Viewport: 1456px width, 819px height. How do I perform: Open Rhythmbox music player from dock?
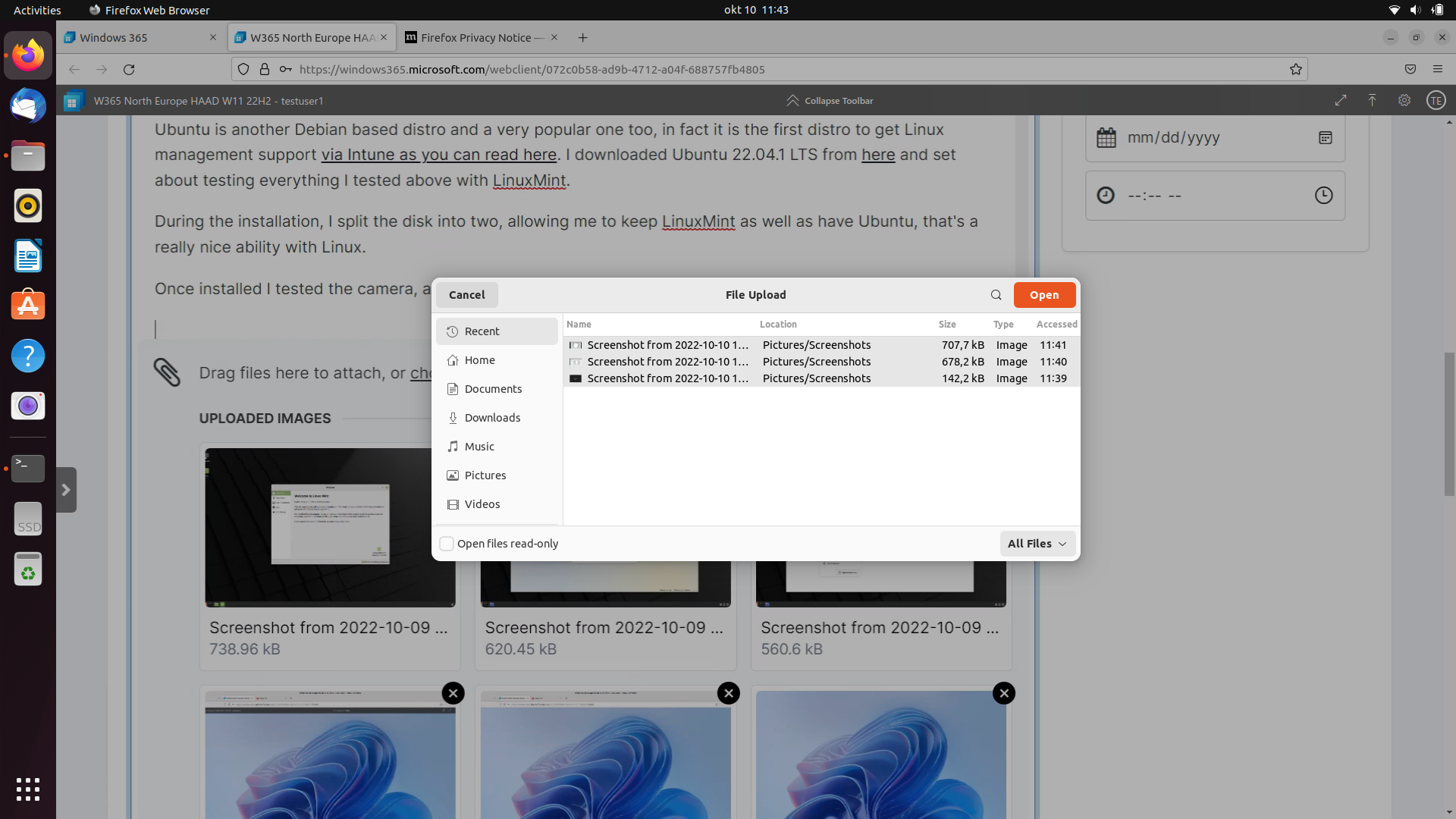[x=28, y=206]
